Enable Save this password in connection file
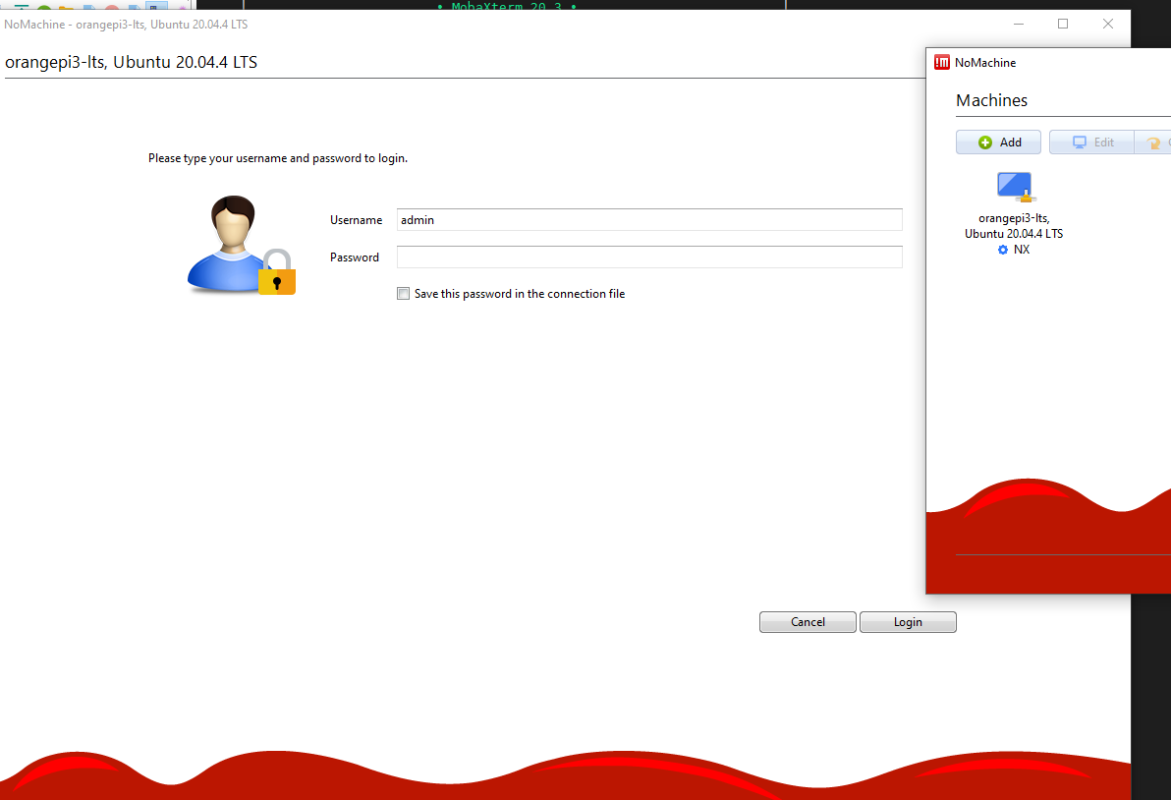Screen dimensions: 1171x800 coord(403,294)
